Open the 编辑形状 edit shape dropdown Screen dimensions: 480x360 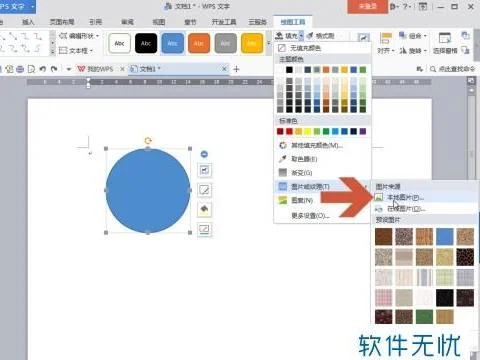tap(79, 36)
